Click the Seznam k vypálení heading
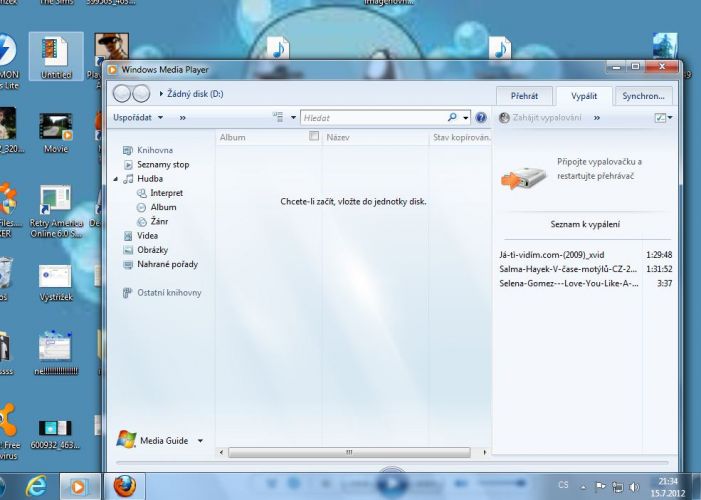The image size is (701, 500). 585,225
